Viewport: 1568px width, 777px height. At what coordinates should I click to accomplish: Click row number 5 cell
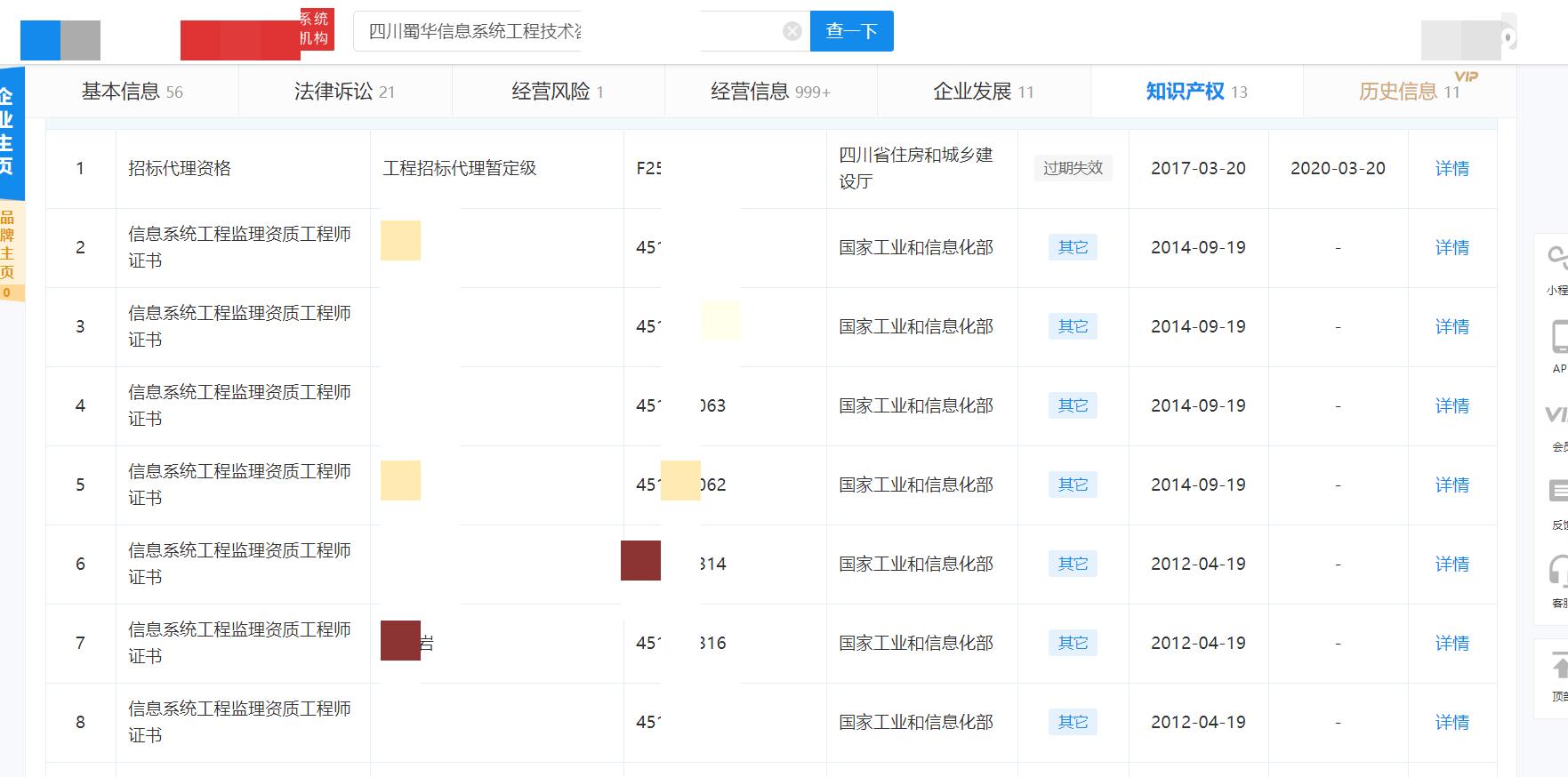(x=80, y=485)
